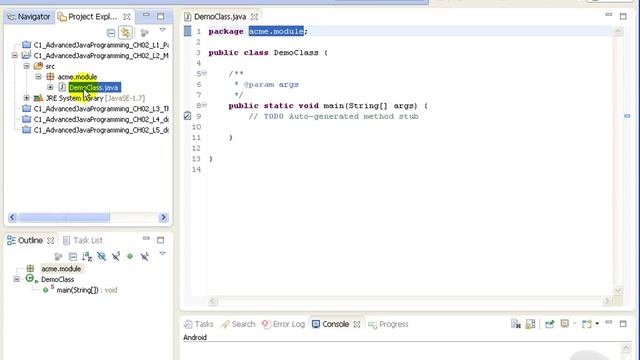This screenshot has height=360, width=640.
Task: Collapse all in the Outline toolbar
Action: pos(73,256)
